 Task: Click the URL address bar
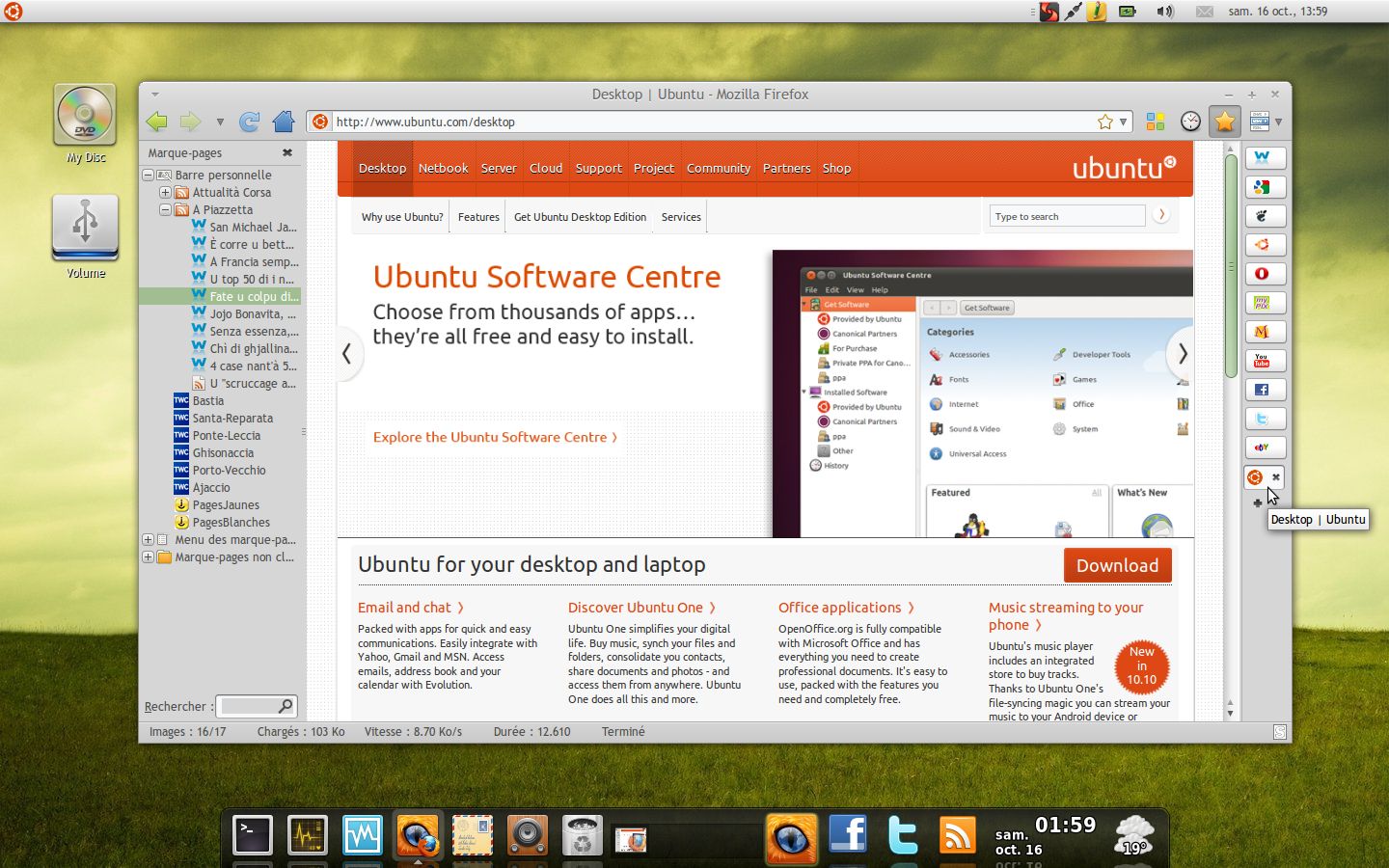[712, 122]
